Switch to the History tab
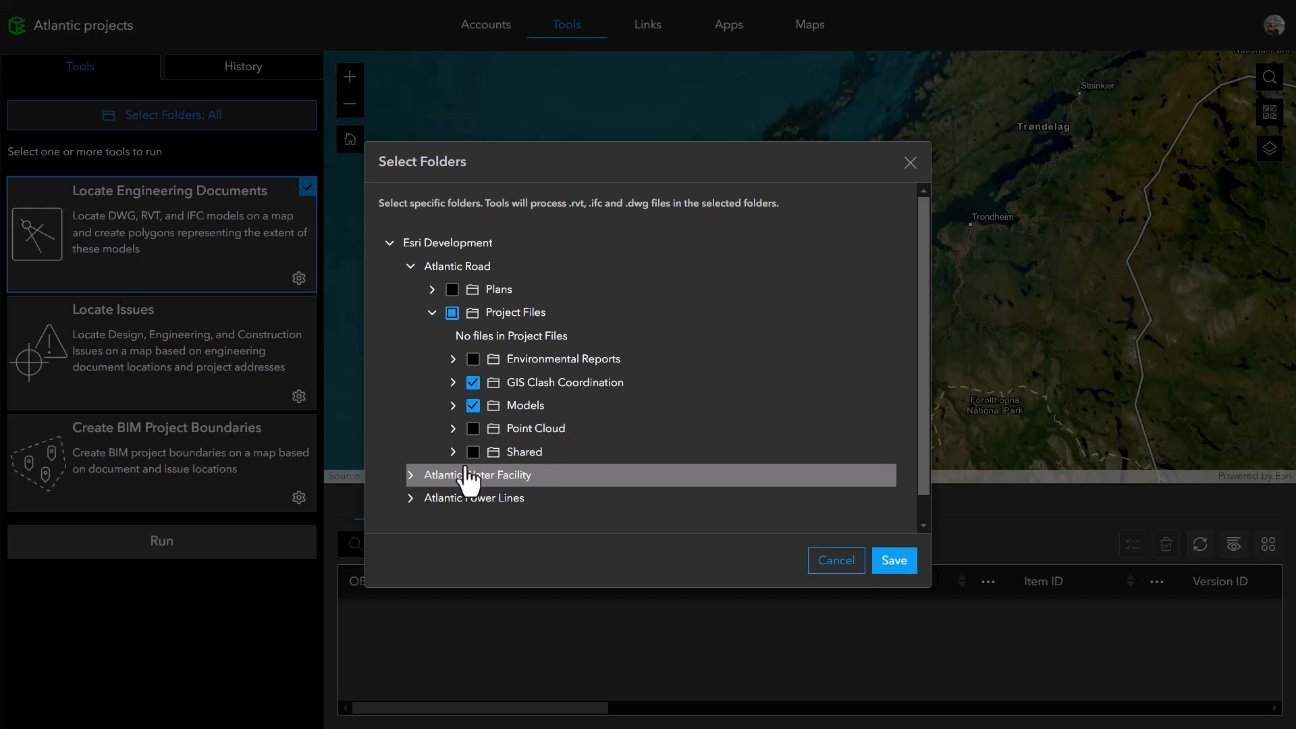The height and width of the screenshot is (729, 1296). pyautogui.click(x=242, y=66)
